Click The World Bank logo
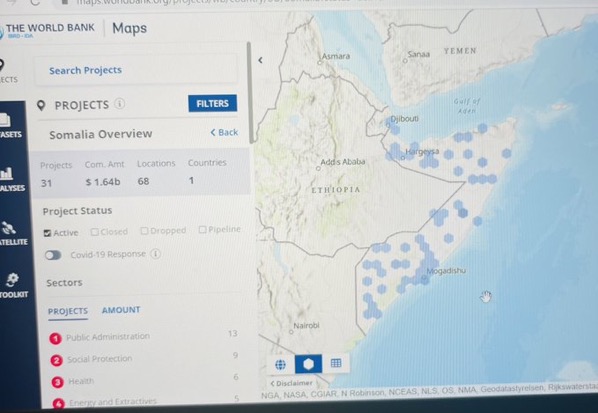The width and height of the screenshot is (598, 413). [47, 29]
